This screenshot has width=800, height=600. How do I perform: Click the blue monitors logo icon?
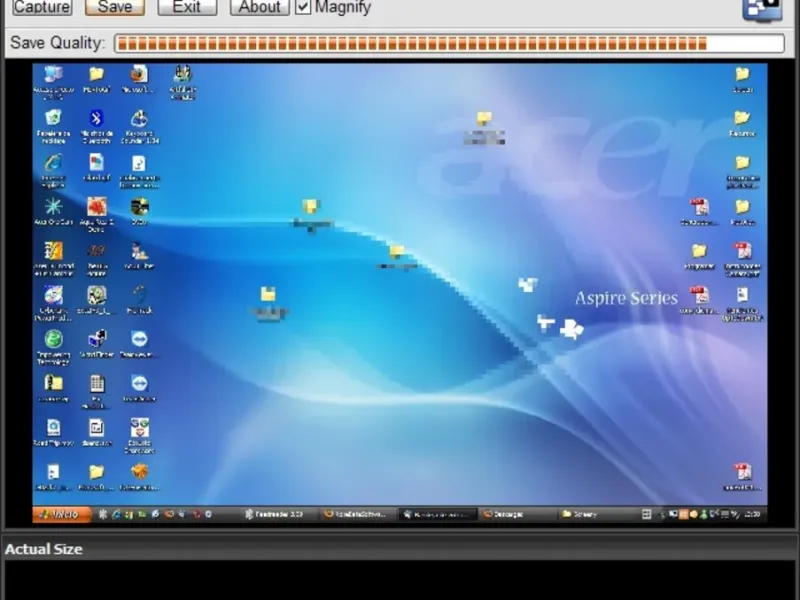click(x=762, y=10)
